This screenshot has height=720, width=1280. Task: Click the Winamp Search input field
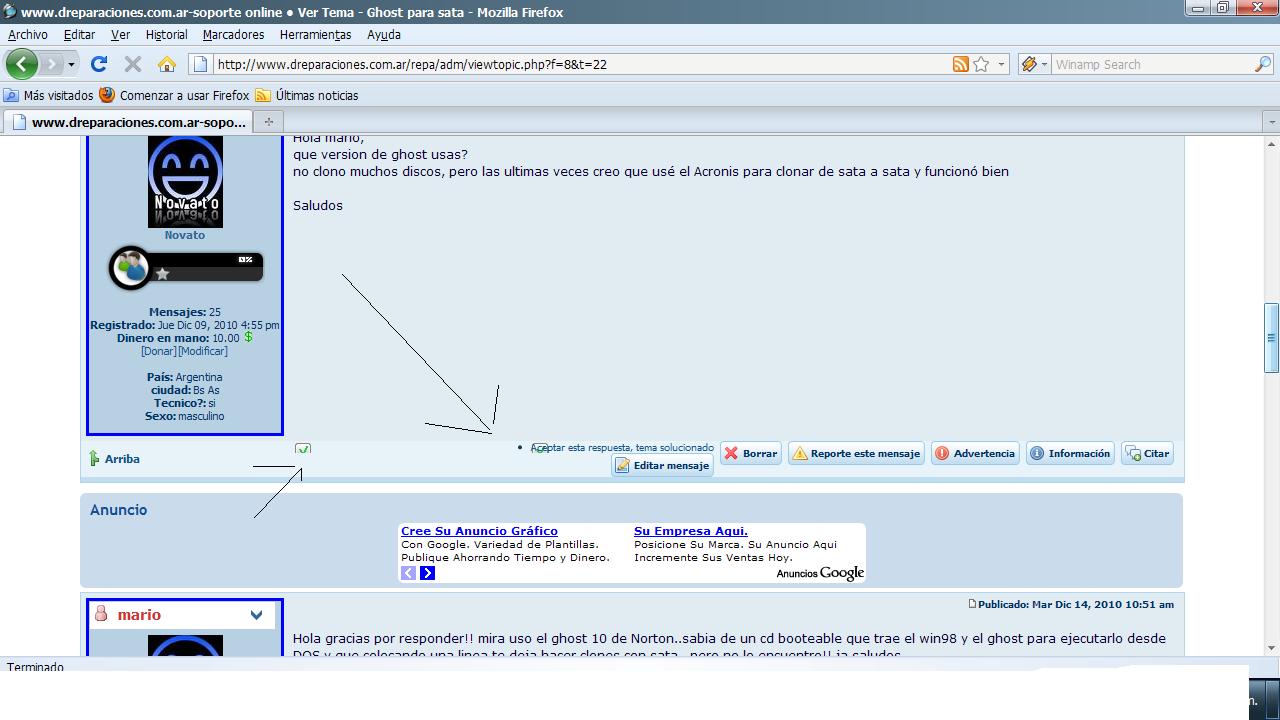[1150, 64]
